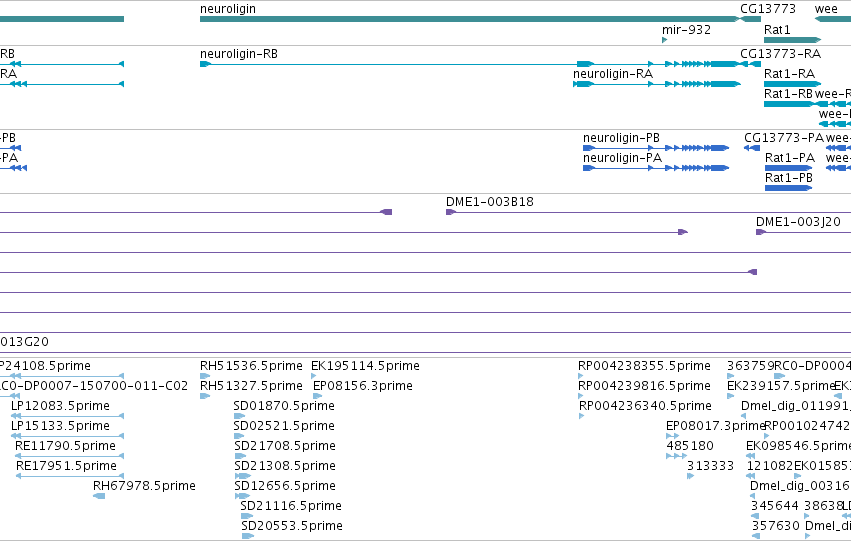
Task: Click the neuroligin gene label
Action: pyautogui.click(x=227, y=9)
